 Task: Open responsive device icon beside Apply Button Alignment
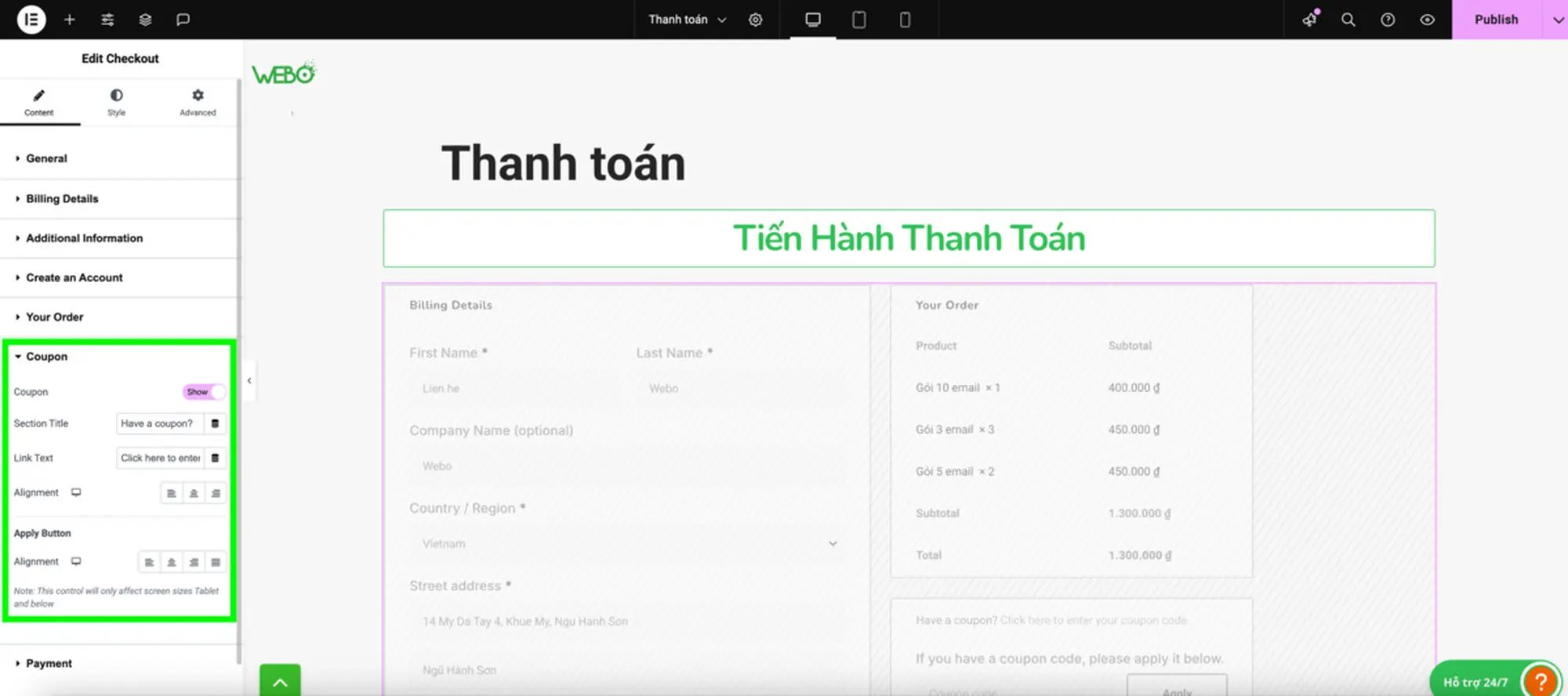pyautogui.click(x=76, y=561)
